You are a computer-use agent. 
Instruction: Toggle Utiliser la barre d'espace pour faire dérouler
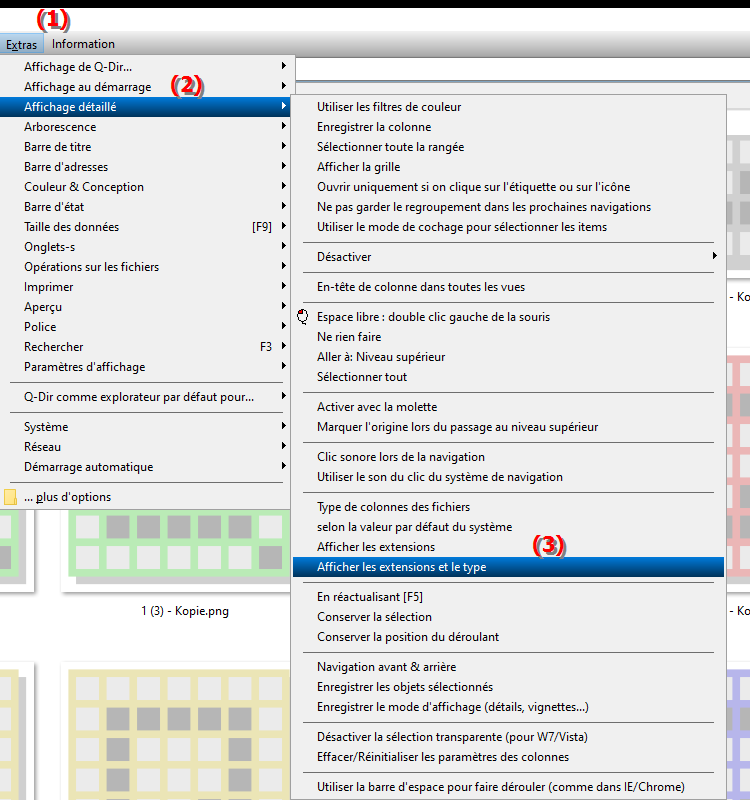tap(508, 787)
